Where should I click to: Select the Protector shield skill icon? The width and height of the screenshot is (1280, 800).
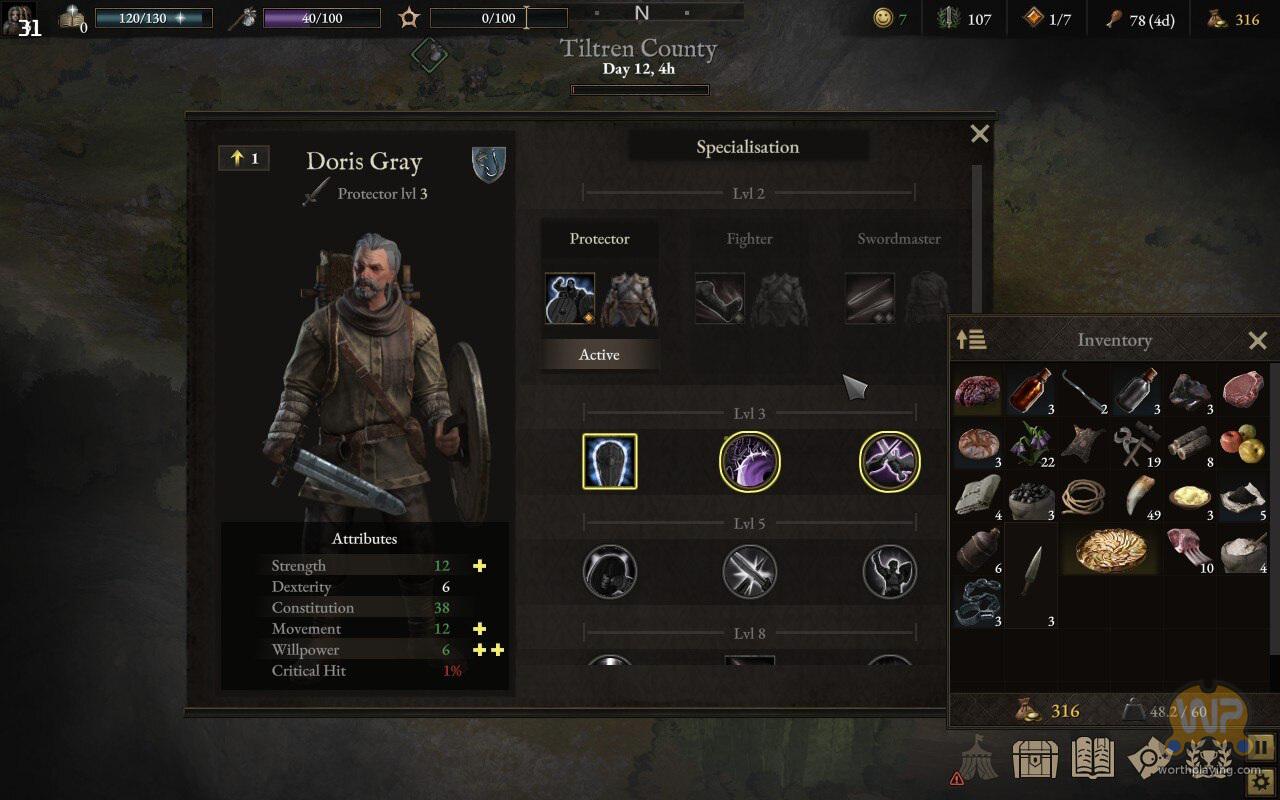pos(570,298)
